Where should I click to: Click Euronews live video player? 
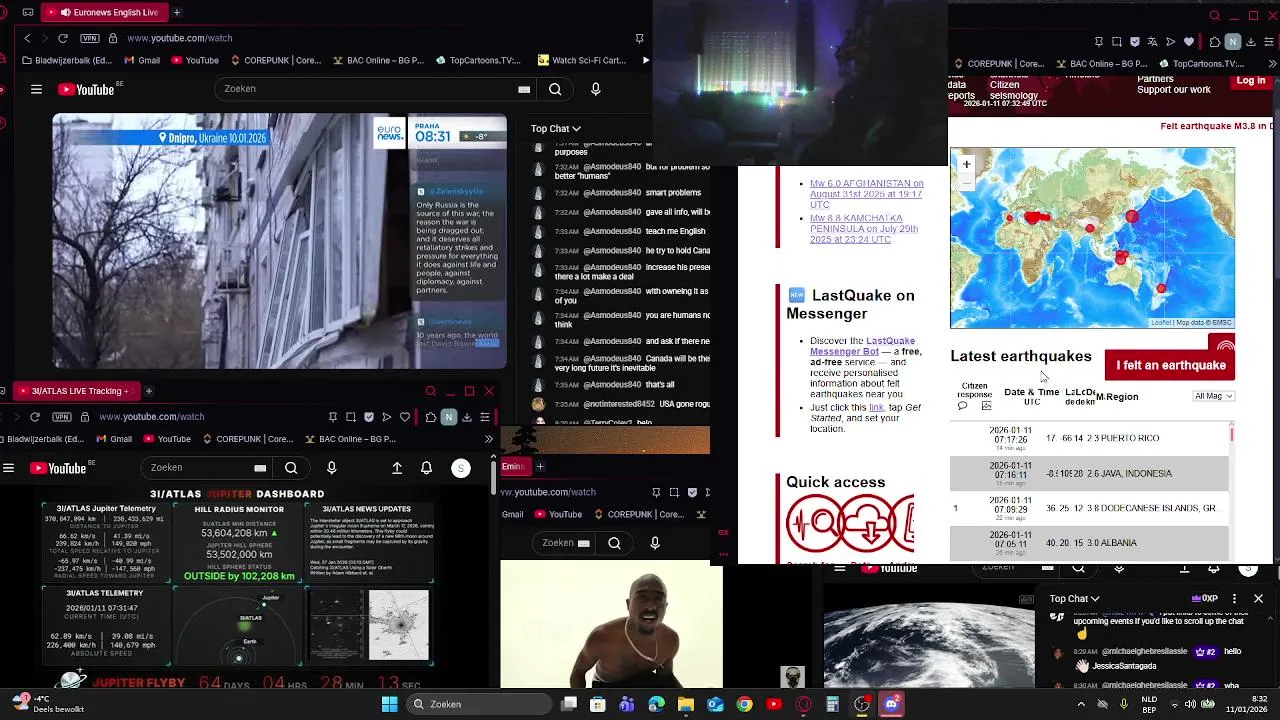click(279, 241)
